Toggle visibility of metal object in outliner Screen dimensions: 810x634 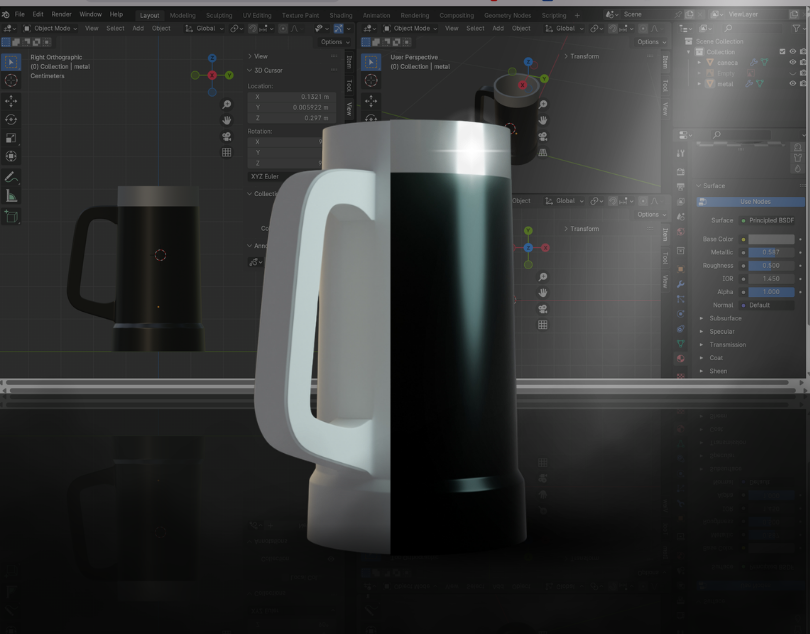coord(792,84)
